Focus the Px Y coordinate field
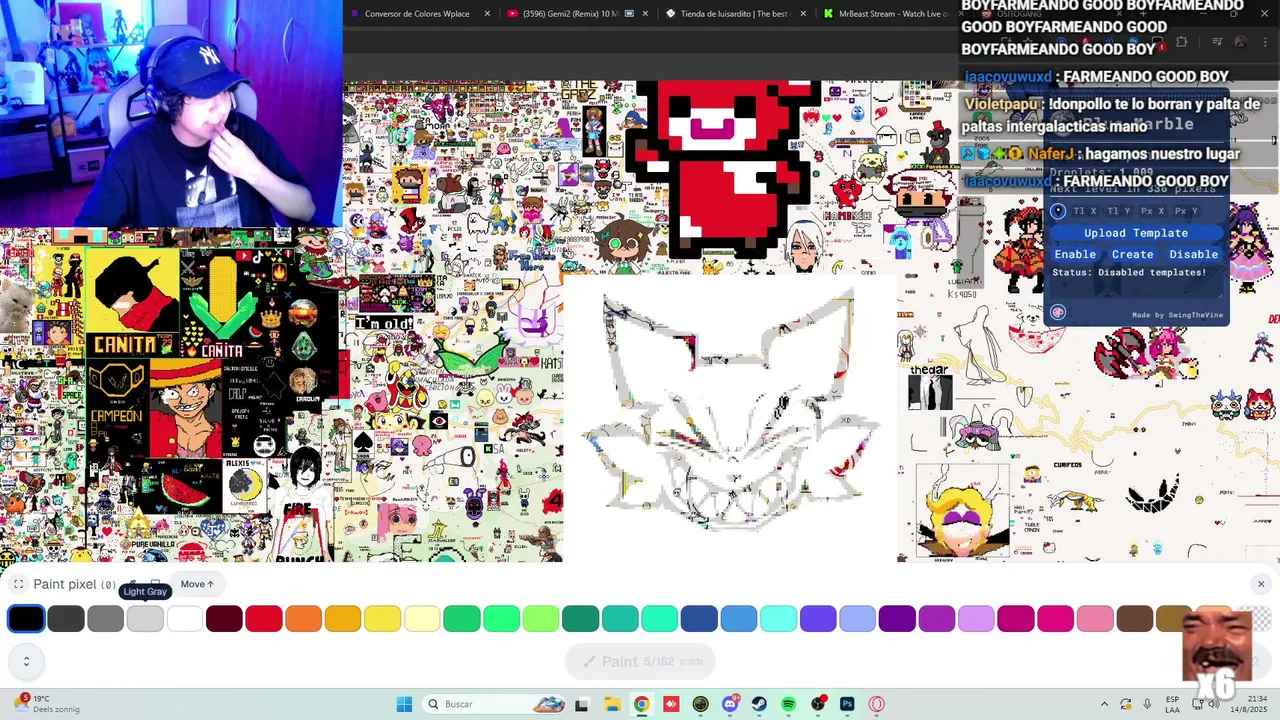The height and width of the screenshot is (720, 1280). tap(1186, 211)
